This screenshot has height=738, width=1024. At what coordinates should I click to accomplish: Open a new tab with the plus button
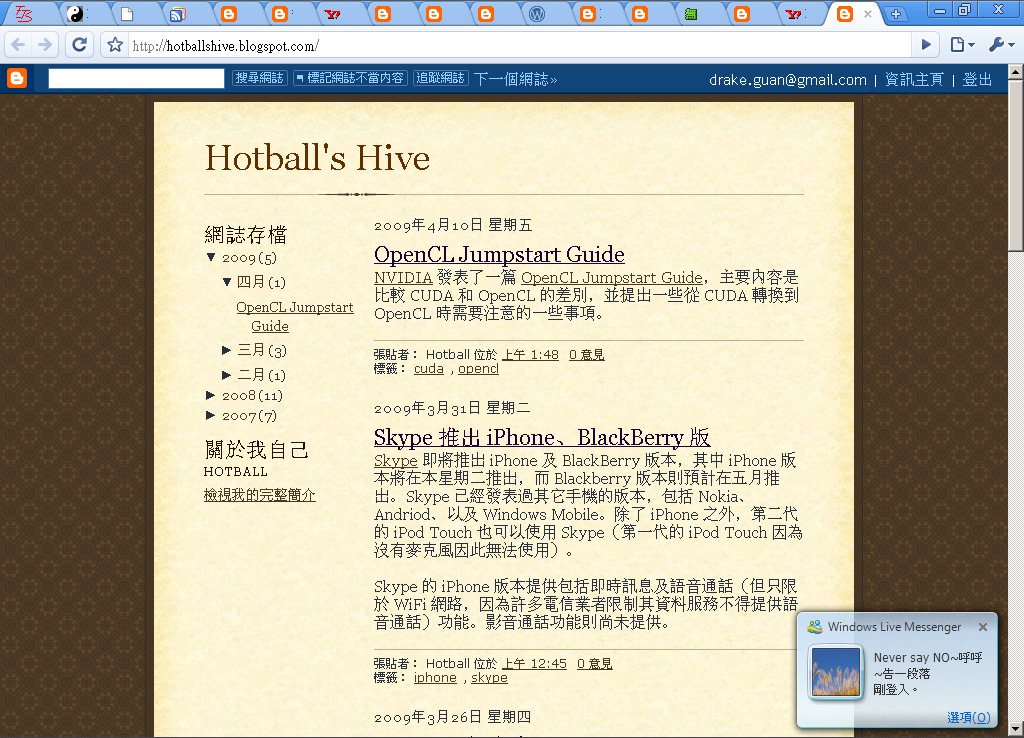[x=896, y=14]
